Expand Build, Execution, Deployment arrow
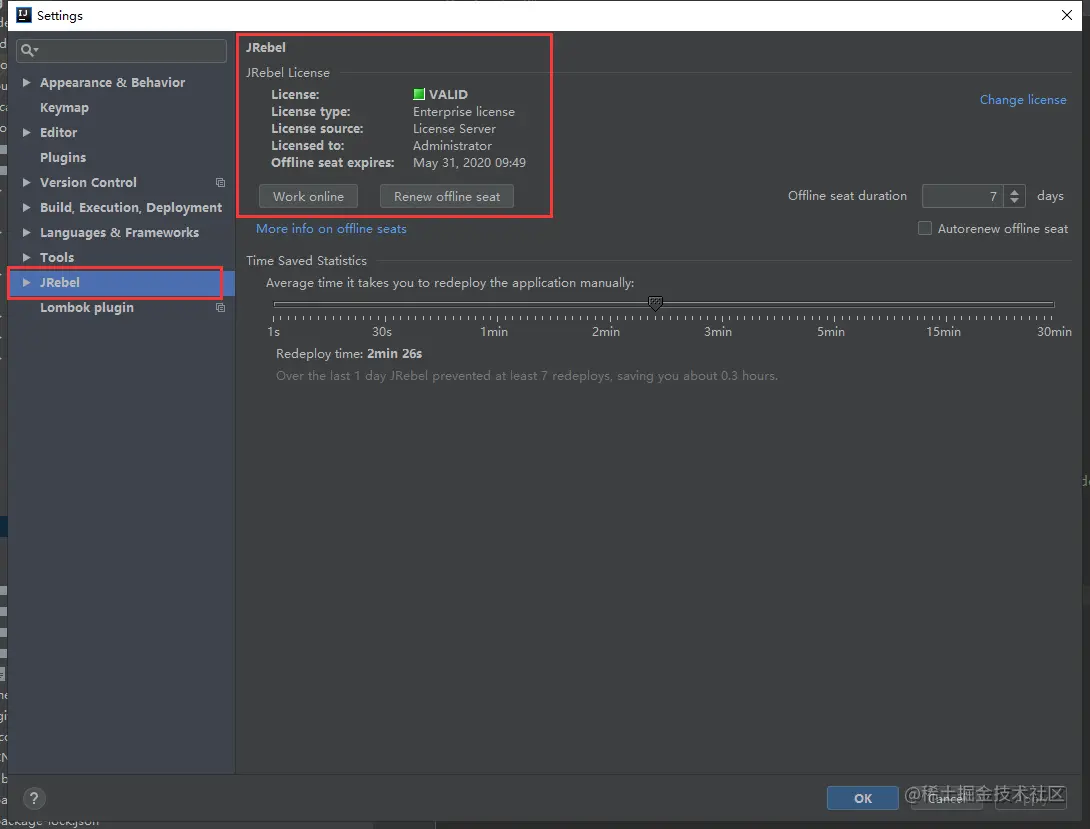The height and width of the screenshot is (829, 1090). pyautogui.click(x=26, y=207)
